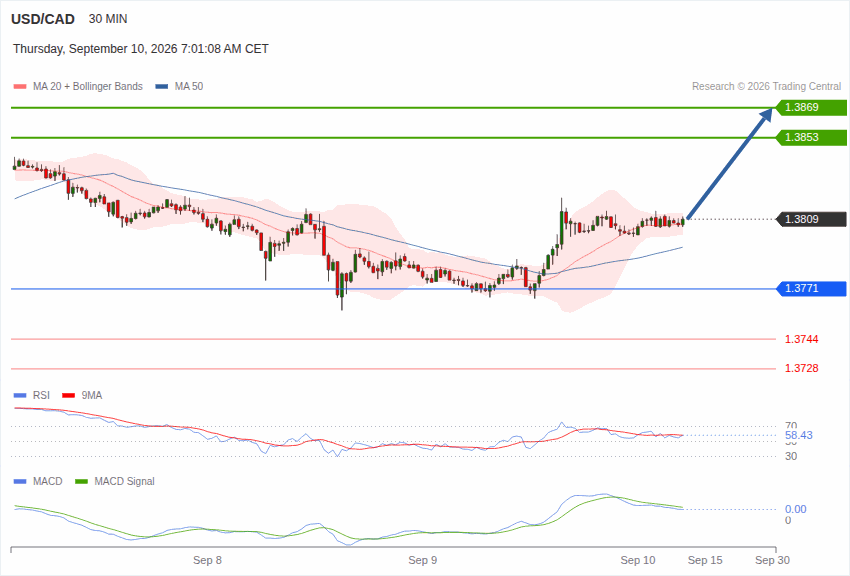Screen dimensions: 850x576
Task: Click the MA 20 + Bollinger Bands legend swatch
Action: point(20,87)
